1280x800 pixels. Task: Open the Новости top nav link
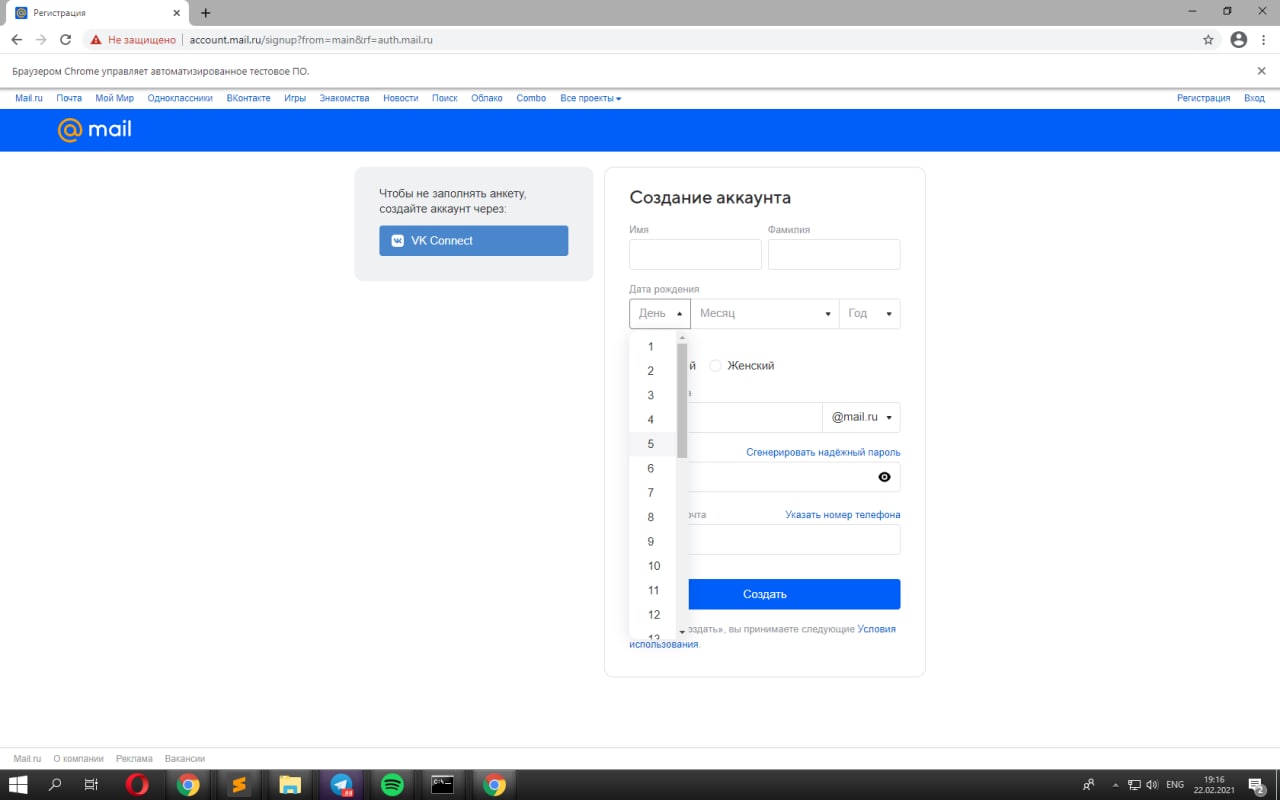tap(401, 98)
